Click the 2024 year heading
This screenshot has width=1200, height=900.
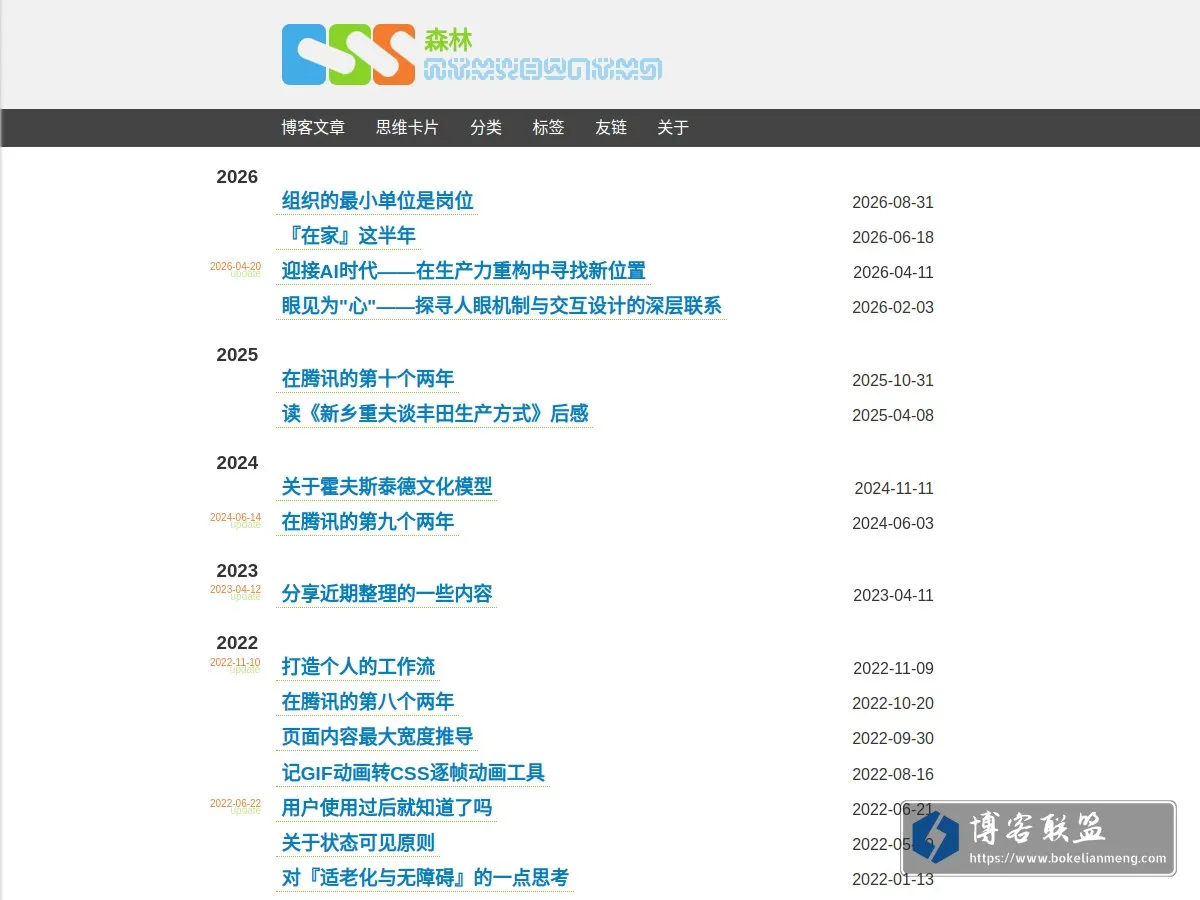[237, 463]
